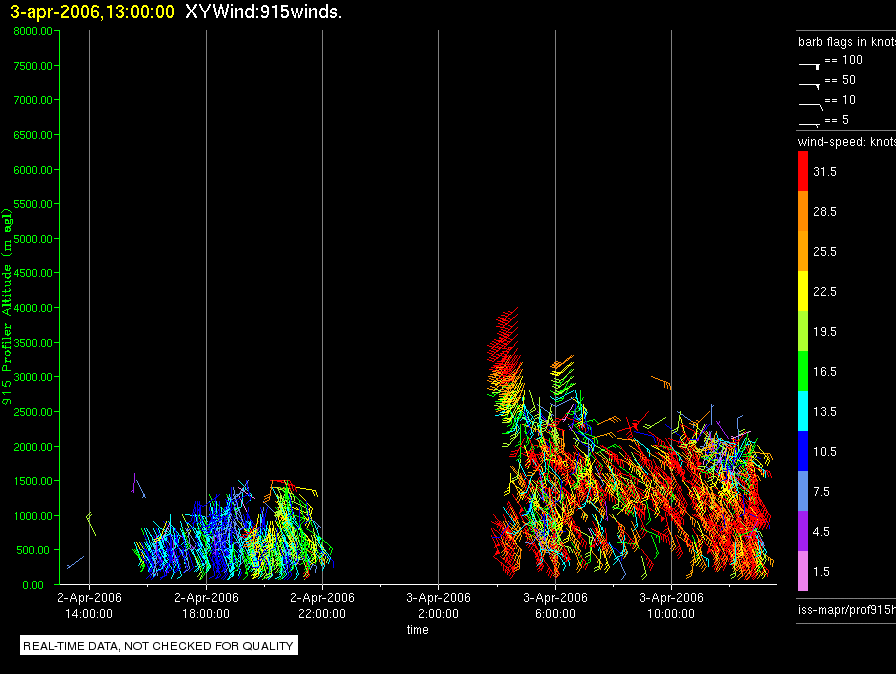The width and height of the screenshot is (896, 674).
Task: Click the 'time' x-axis label
Action: (x=418, y=629)
